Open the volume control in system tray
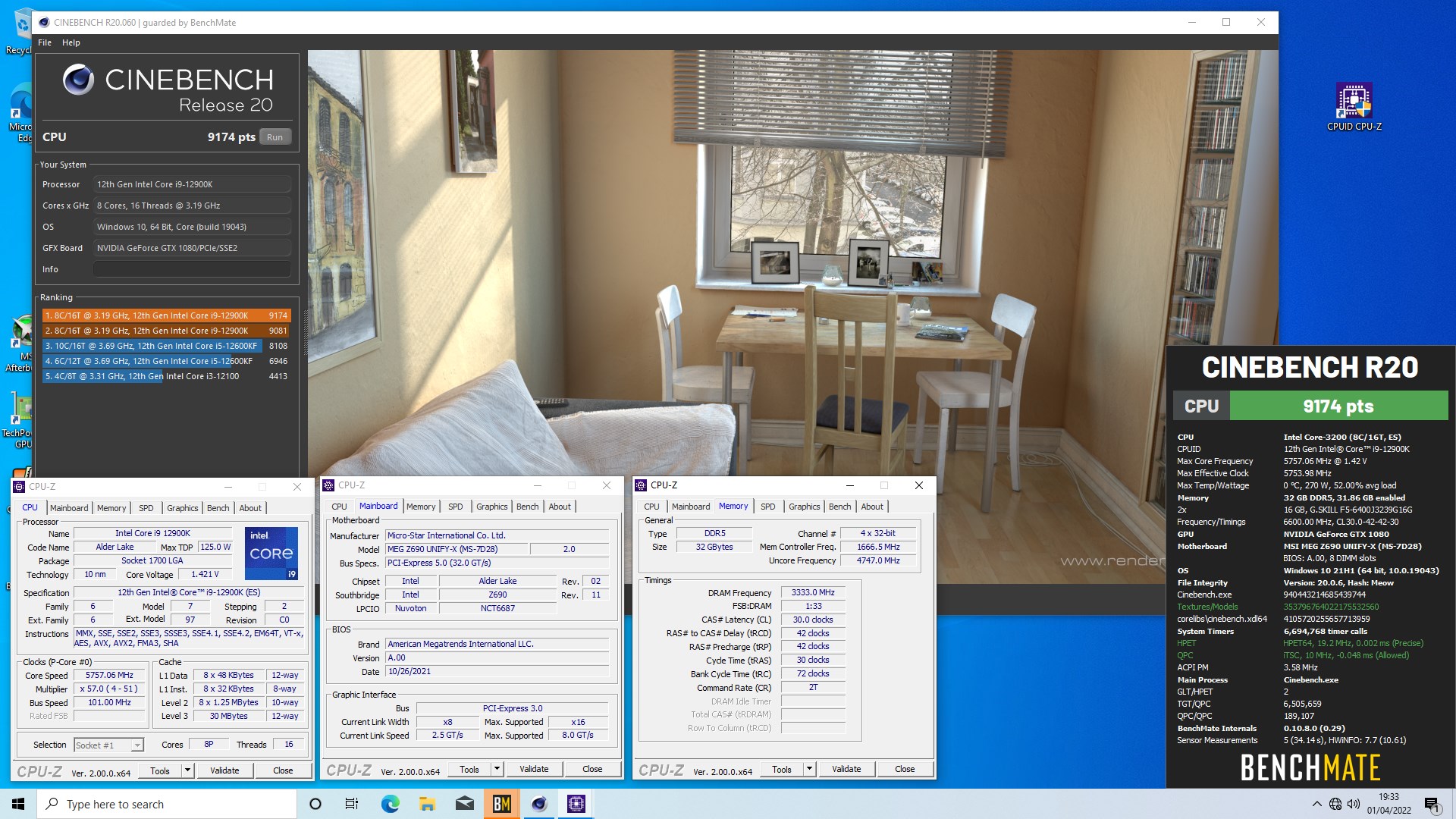The width and height of the screenshot is (1456, 819). 1354,804
